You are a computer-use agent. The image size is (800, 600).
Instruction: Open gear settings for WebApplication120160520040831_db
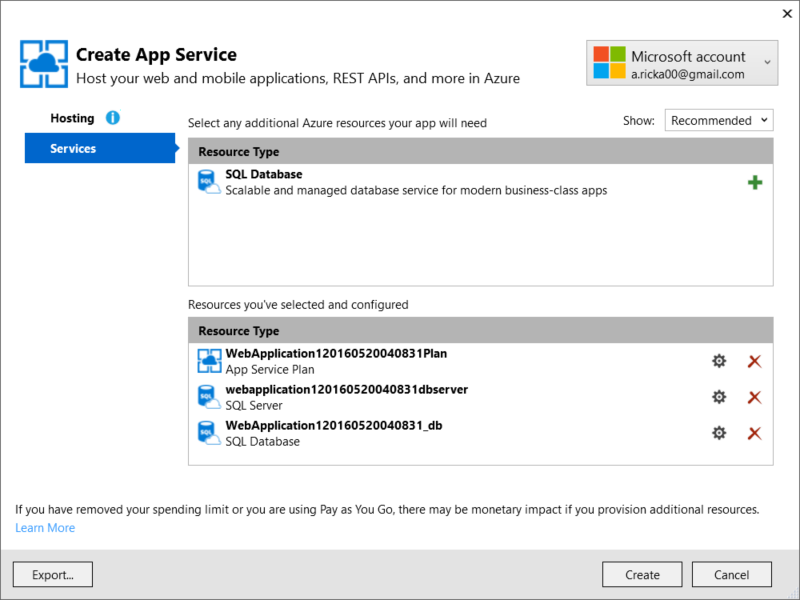click(719, 433)
